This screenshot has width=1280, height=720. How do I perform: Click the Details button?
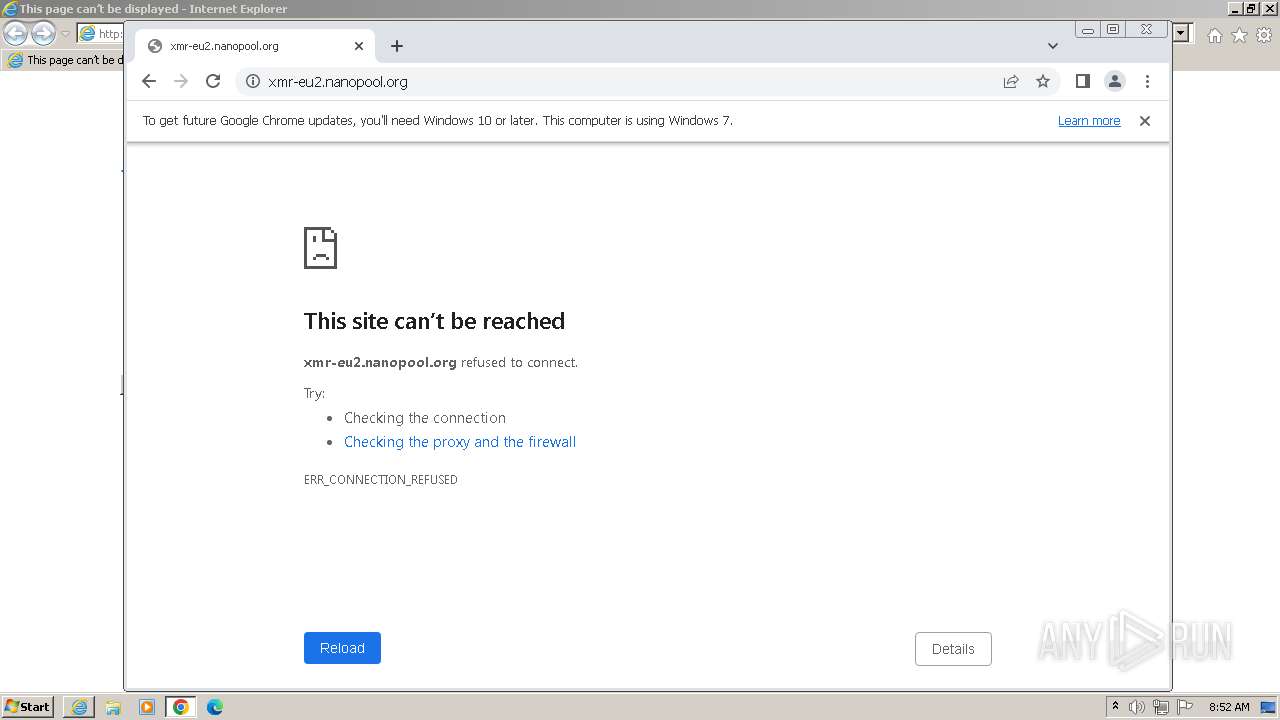pos(953,649)
